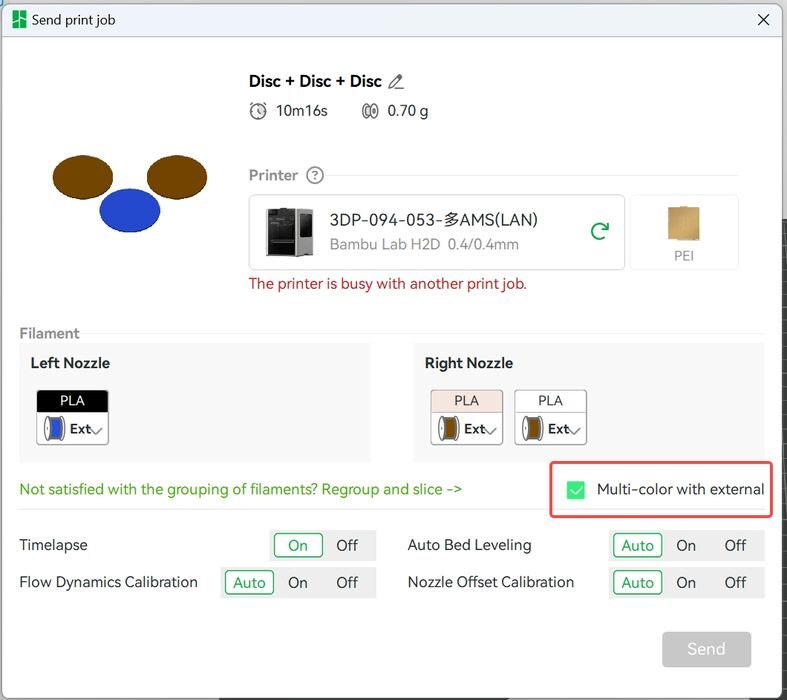
Task: Open second Right Nozzle Ext filament dropdown
Action: pos(576,430)
